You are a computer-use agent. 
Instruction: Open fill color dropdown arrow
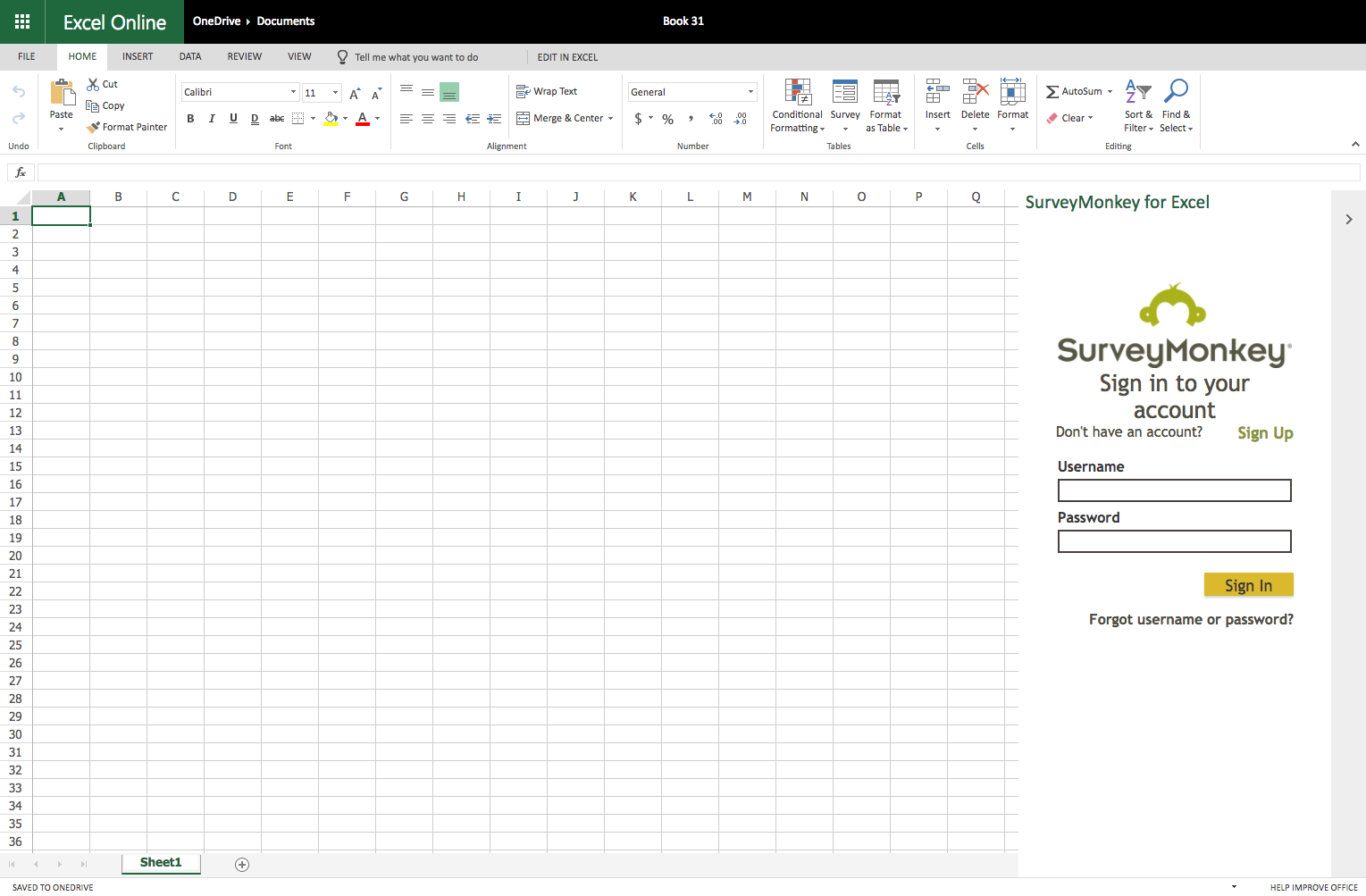345,119
